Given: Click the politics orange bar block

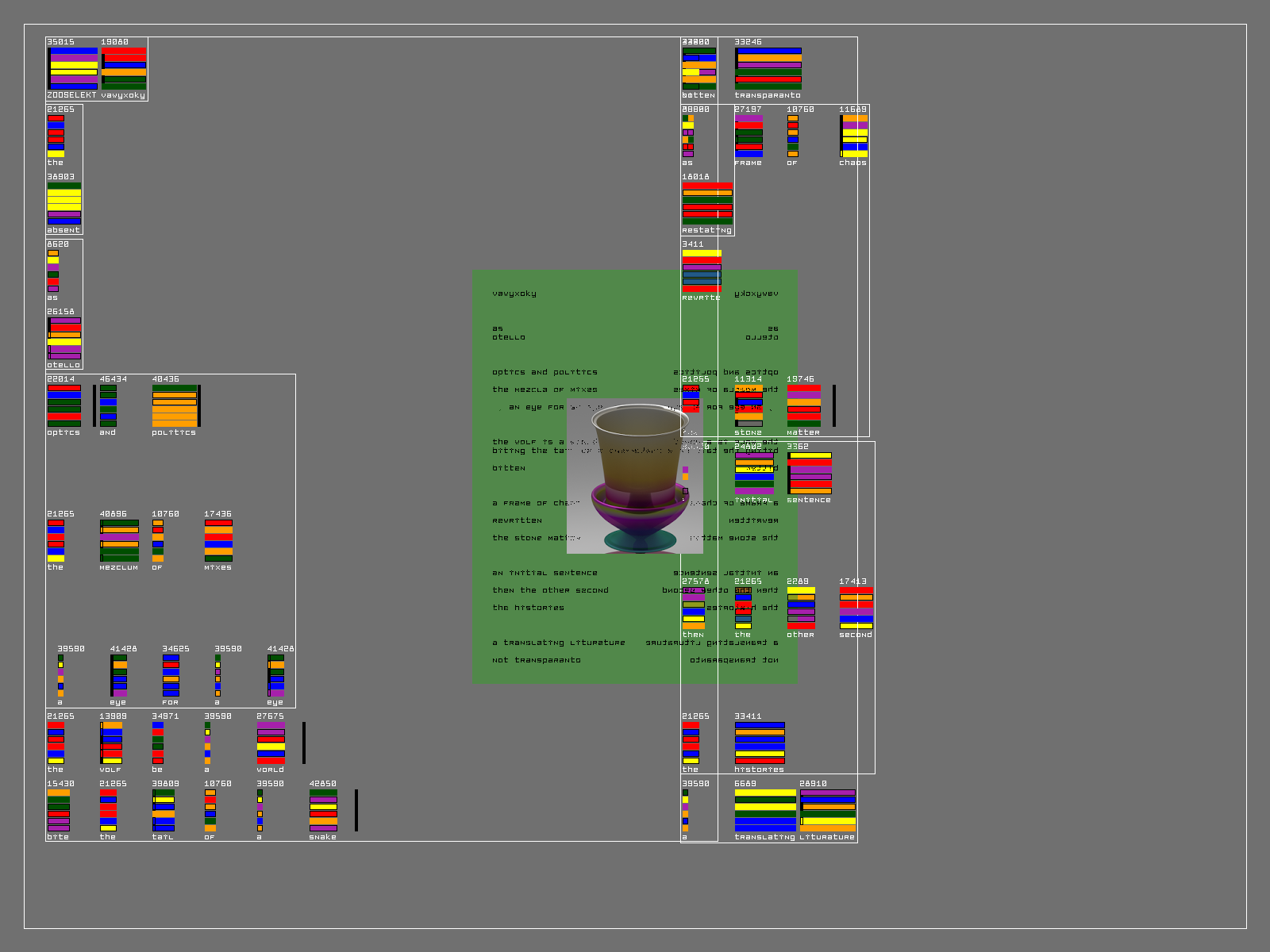Looking at the screenshot, I should pos(175,406).
